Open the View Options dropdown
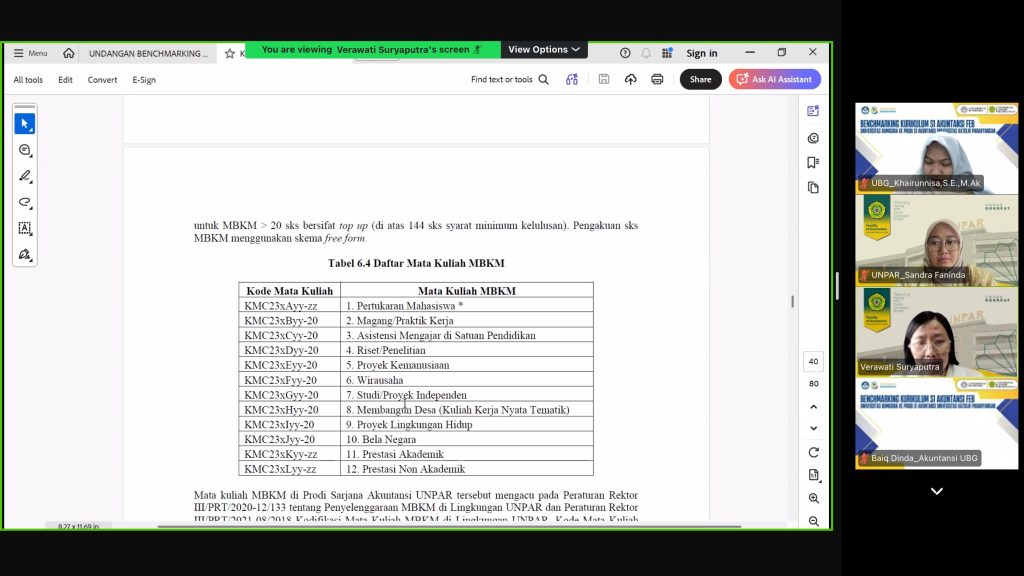The height and width of the screenshot is (576, 1024). point(543,50)
